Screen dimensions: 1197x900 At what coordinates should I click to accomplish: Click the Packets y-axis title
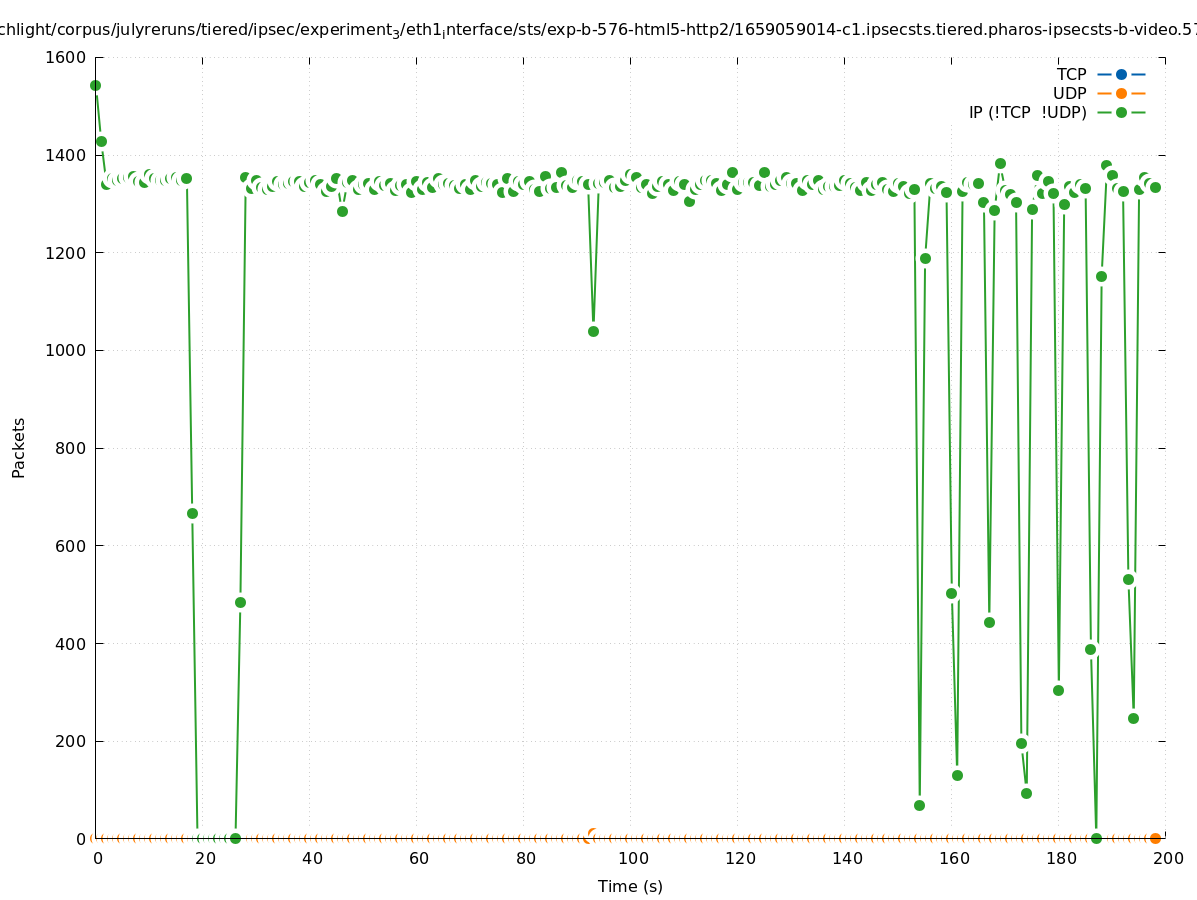pyautogui.click(x=19, y=448)
